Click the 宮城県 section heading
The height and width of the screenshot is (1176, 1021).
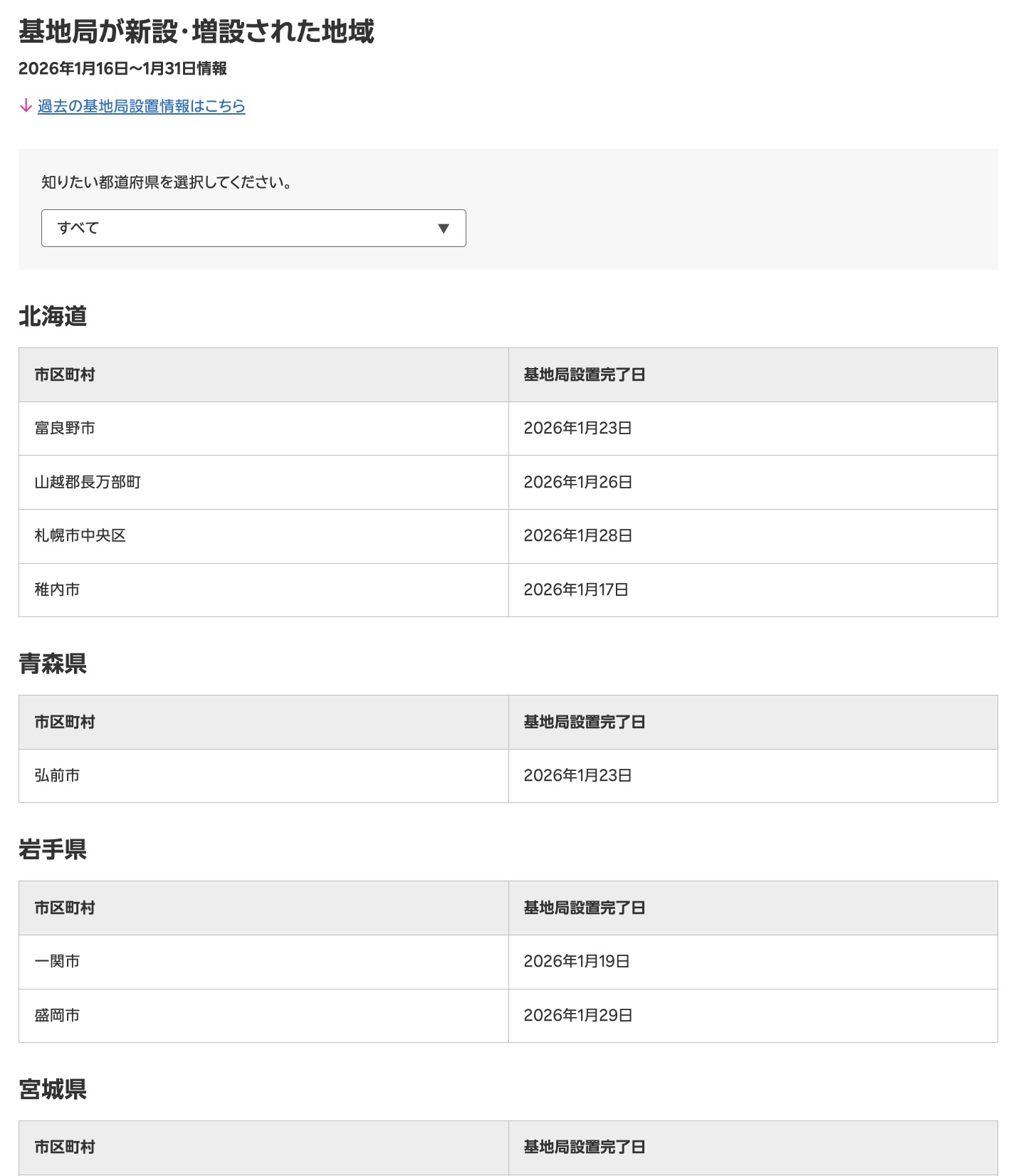click(53, 1089)
